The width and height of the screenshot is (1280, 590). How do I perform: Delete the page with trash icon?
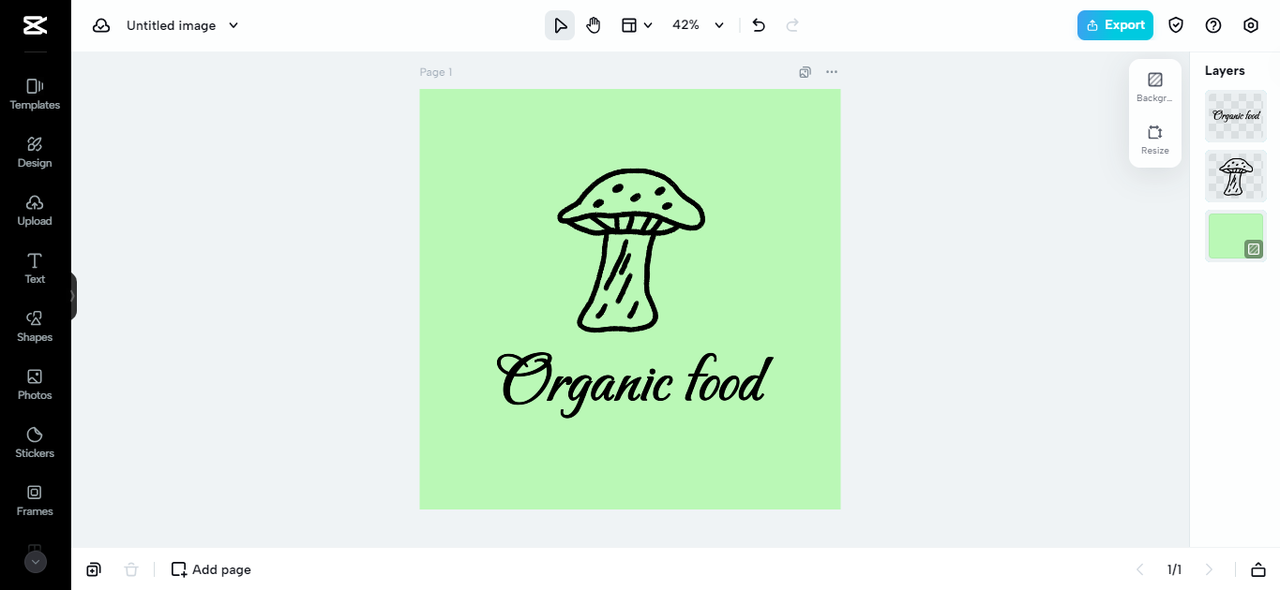coord(131,569)
